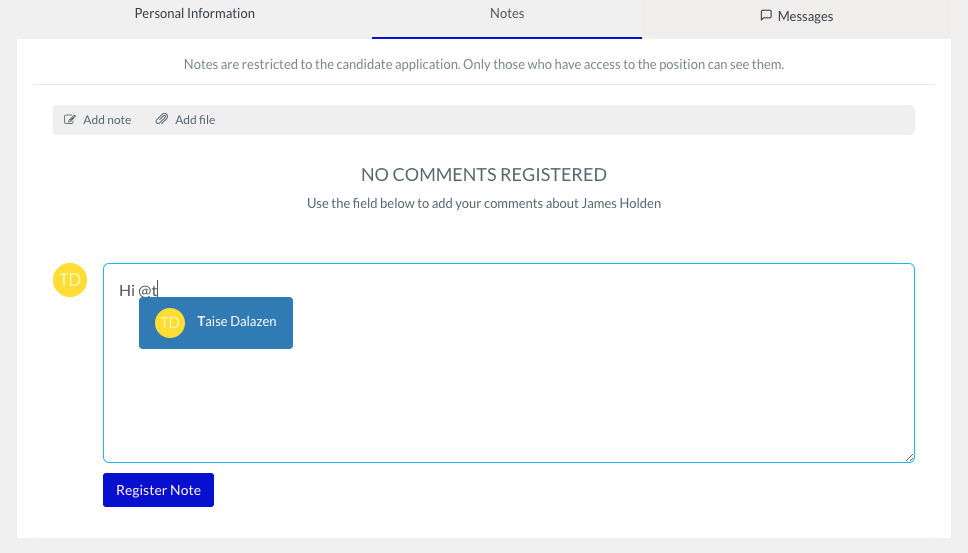The width and height of the screenshot is (968, 553).
Task: Click the TD avatar inside the mention suggestion
Action: click(170, 323)
